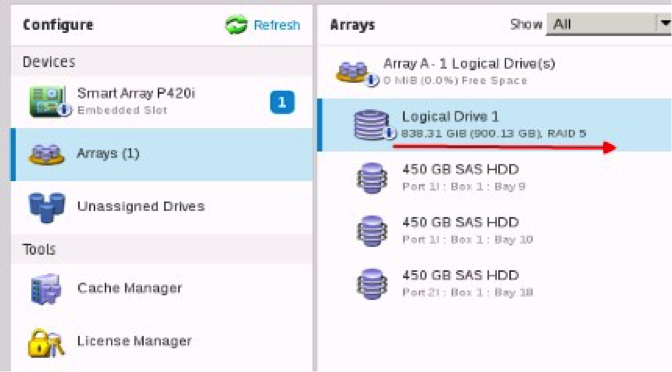
Task: Click the Cache Manager icon
Action: (46, 289)
